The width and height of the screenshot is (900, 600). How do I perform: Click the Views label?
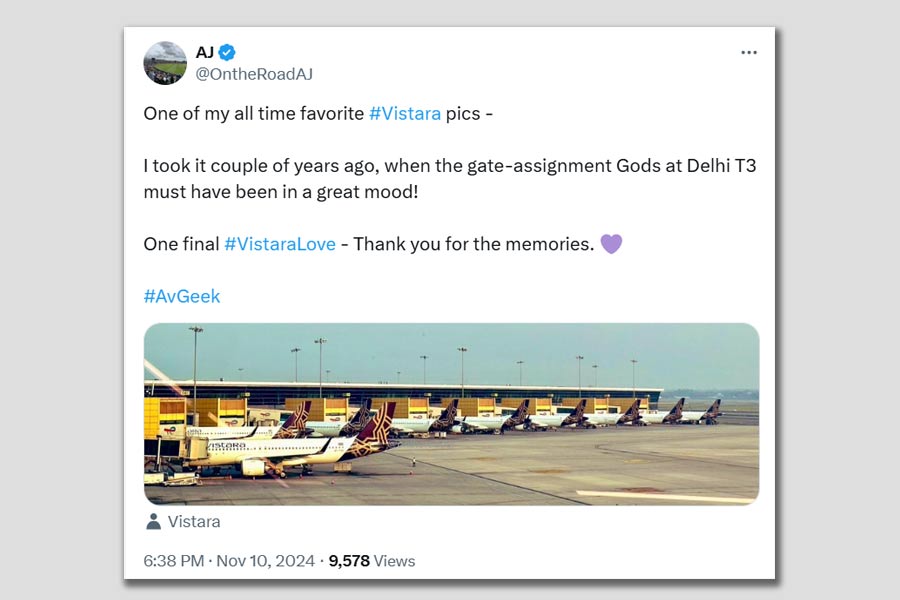point(394,561)
